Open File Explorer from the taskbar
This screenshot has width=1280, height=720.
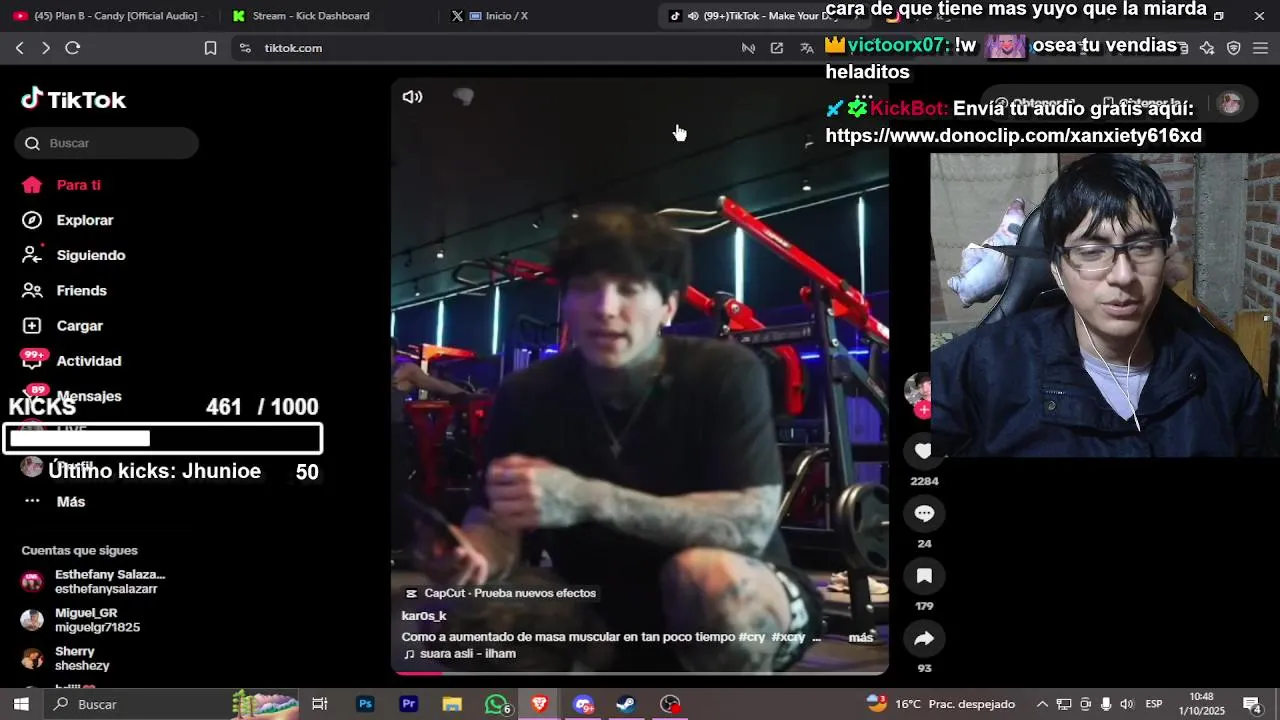point(452,704)
